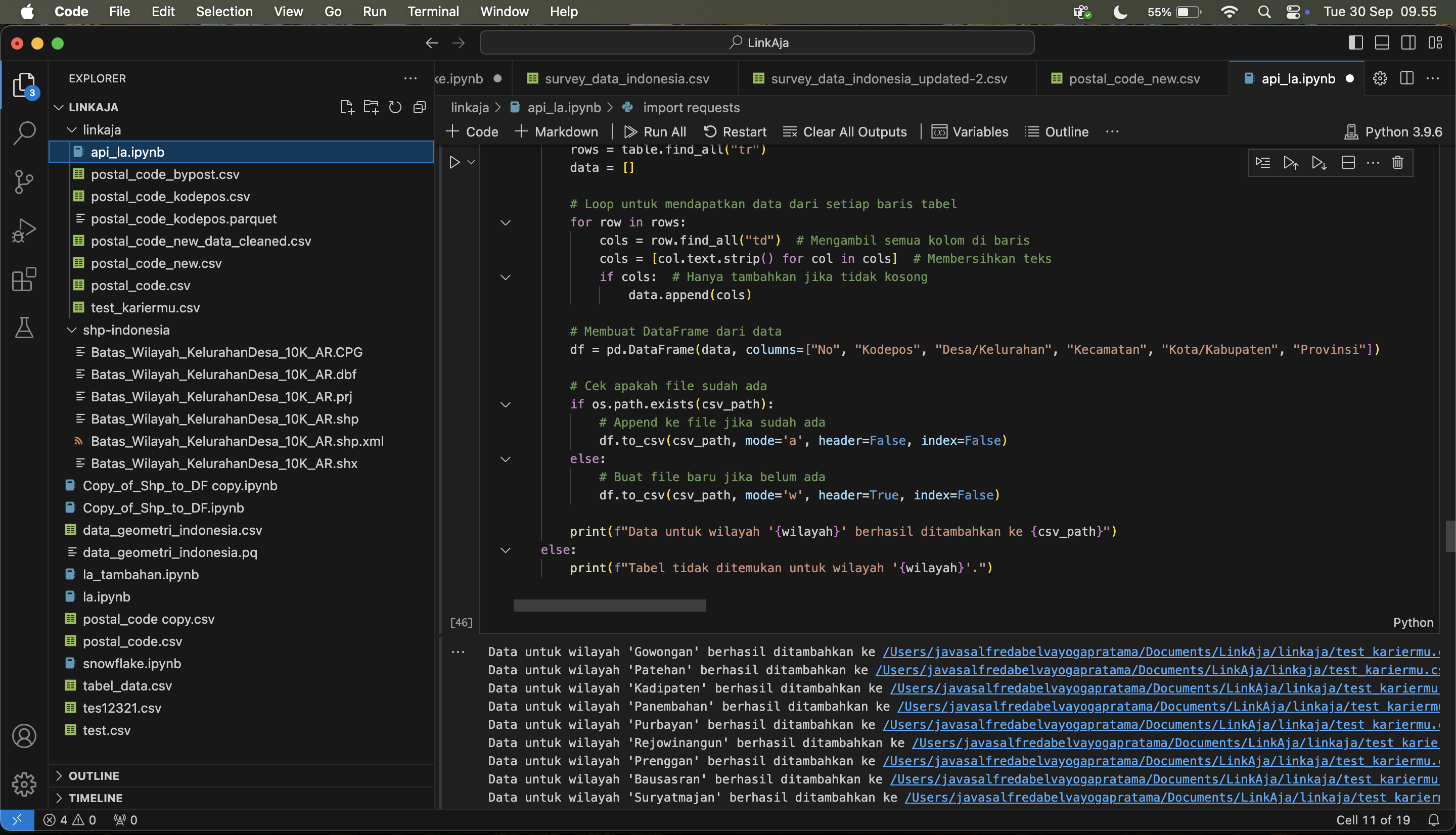This screenshot has height=835, width=1456.
Task: Add a new Markdown cell
Action: point(556,132)
